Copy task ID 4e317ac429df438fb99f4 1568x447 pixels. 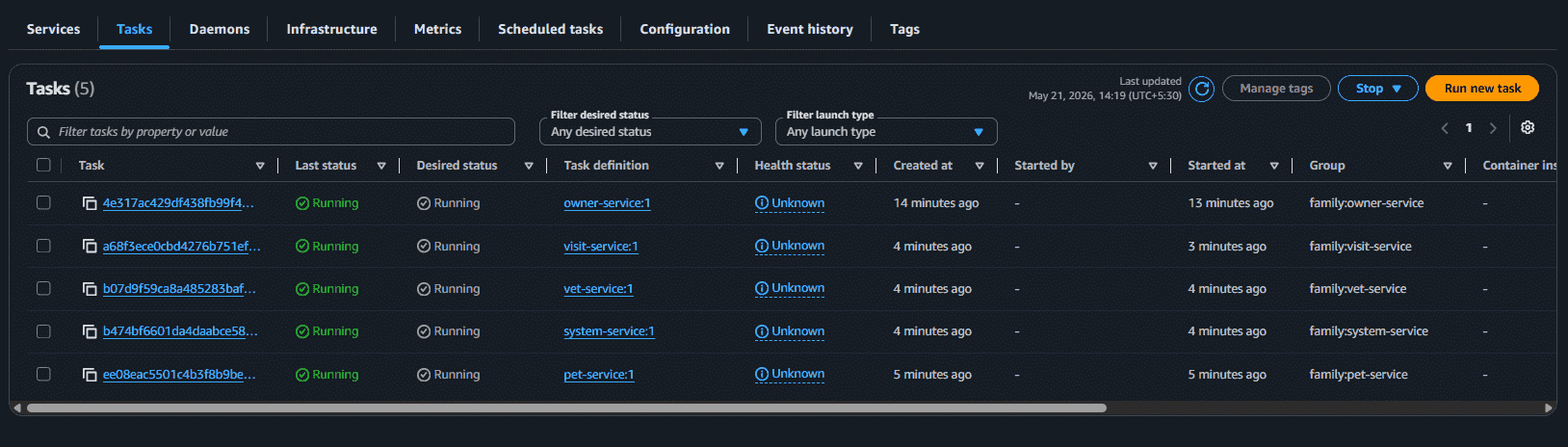90,203
